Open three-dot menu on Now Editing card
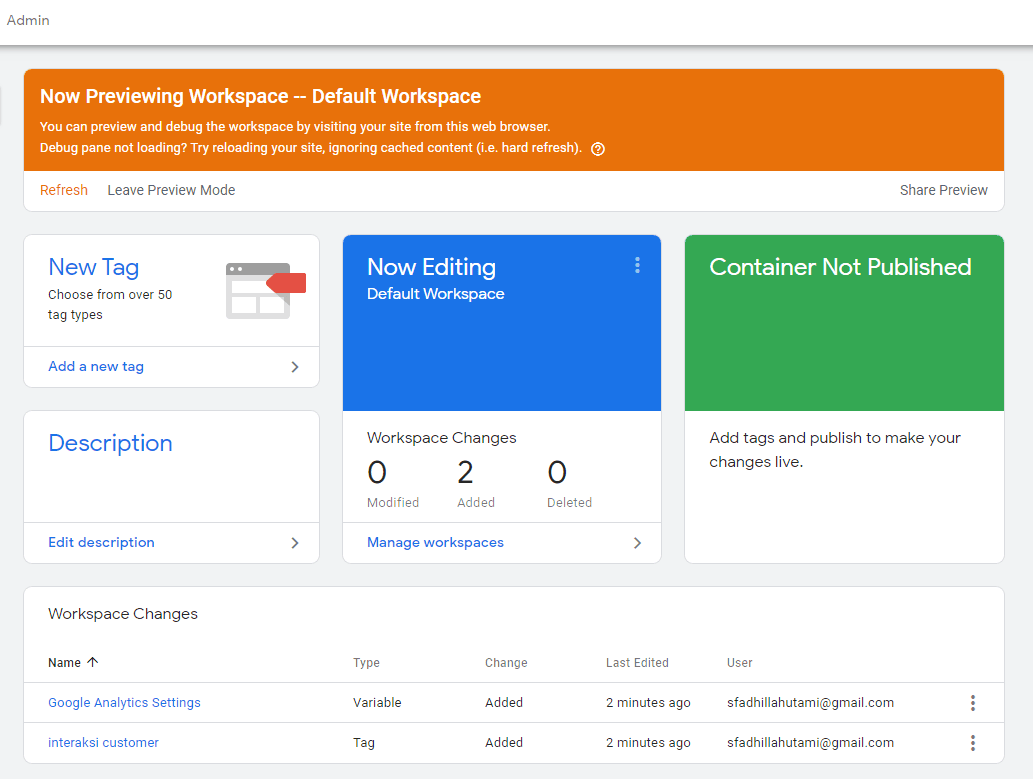This screenshot has width=1033, height=779. click(x=637, y=265)
